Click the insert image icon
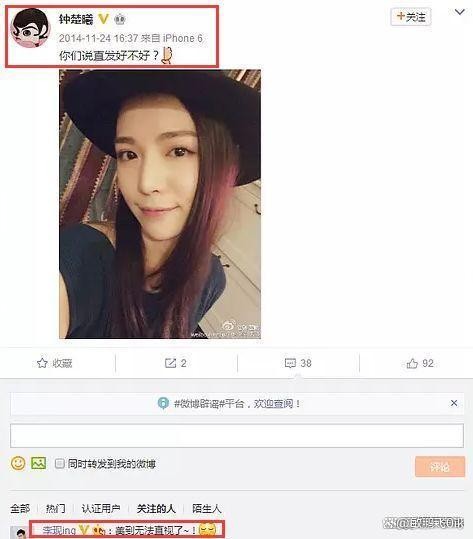 pos(38,463)
